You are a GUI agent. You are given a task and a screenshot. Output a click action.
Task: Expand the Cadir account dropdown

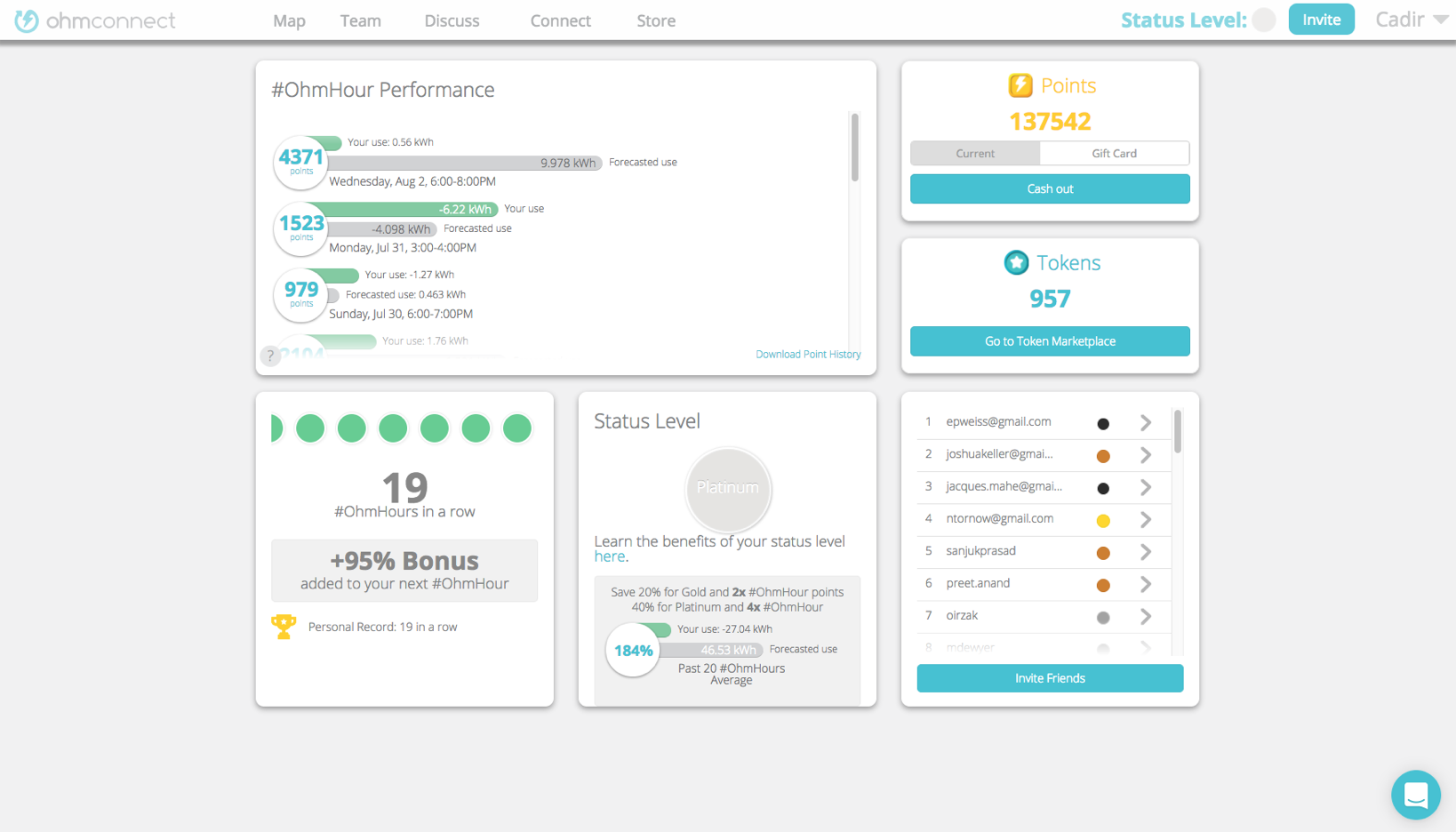(x=1412, y=20)
